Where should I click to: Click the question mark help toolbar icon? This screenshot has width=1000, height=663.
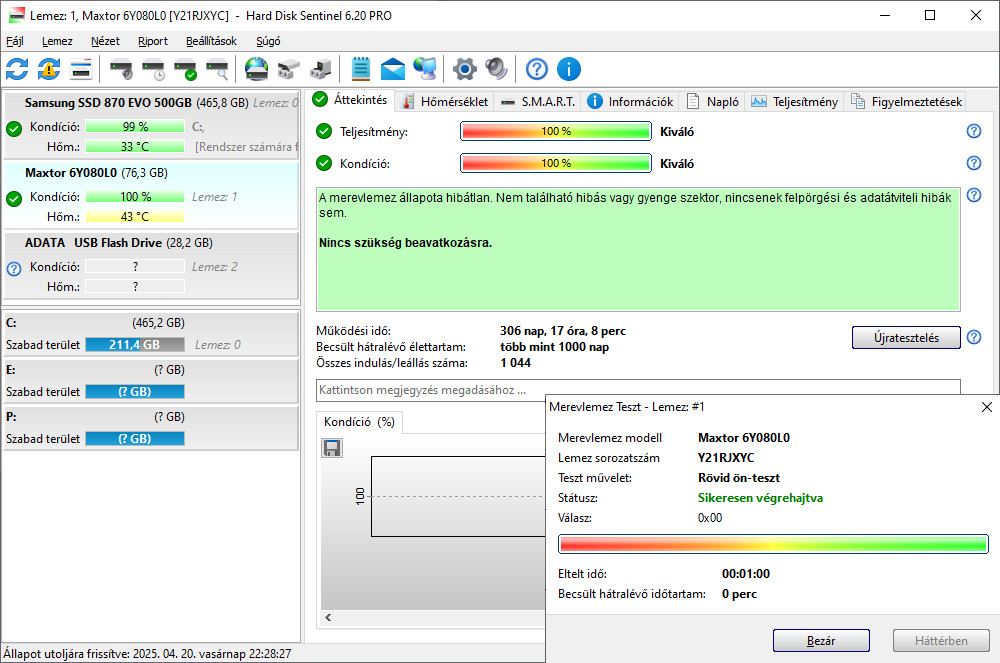pyautogui.click(x=537, y=69)
